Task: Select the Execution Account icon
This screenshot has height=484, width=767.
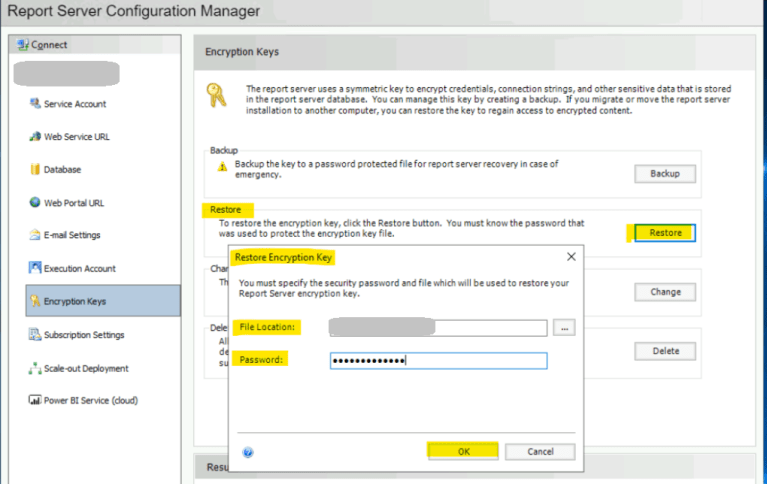Action: click(35, 268)
